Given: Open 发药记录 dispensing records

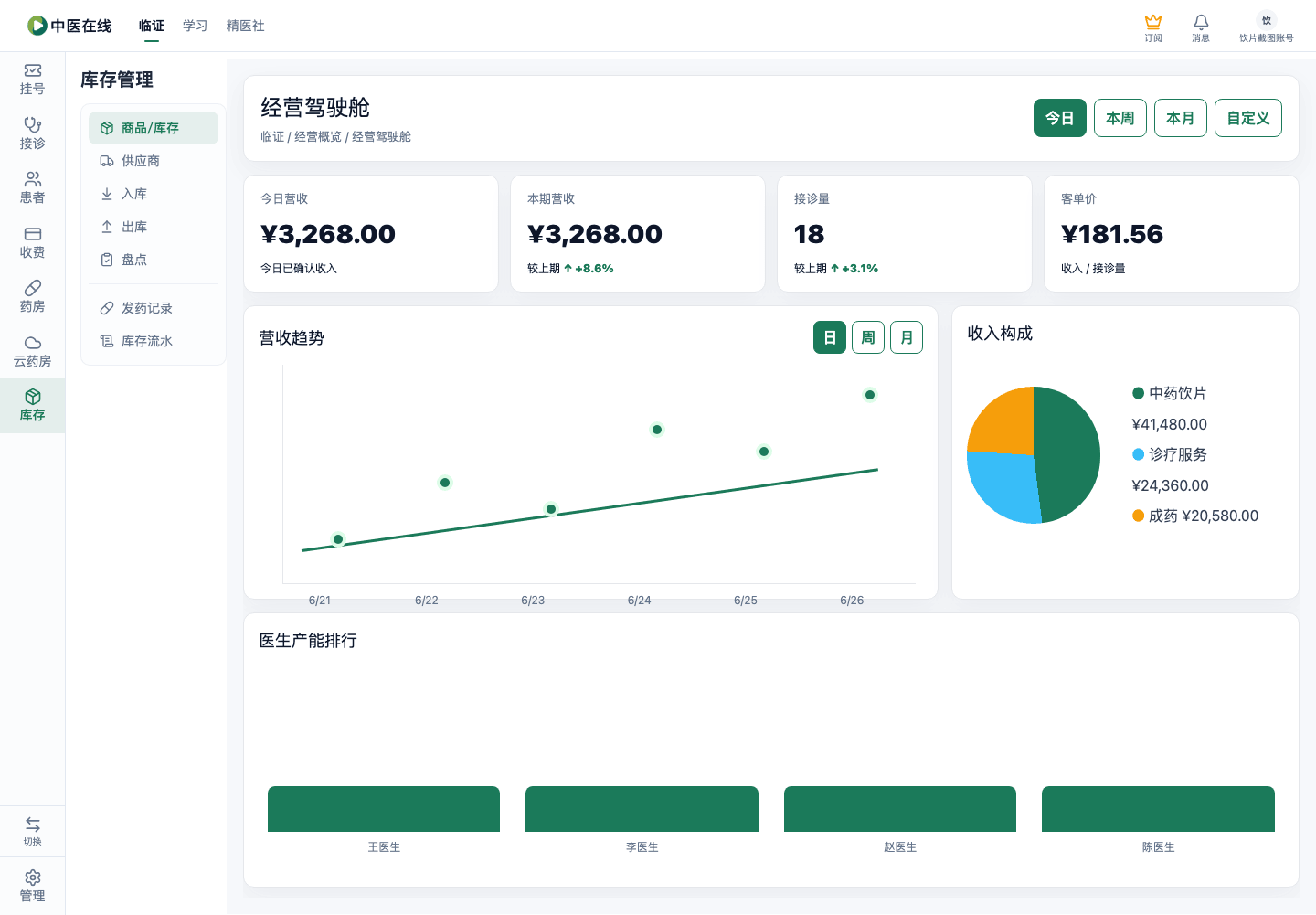Looking at the screenshot, I should pyautogui.click(x=154, y=308).
